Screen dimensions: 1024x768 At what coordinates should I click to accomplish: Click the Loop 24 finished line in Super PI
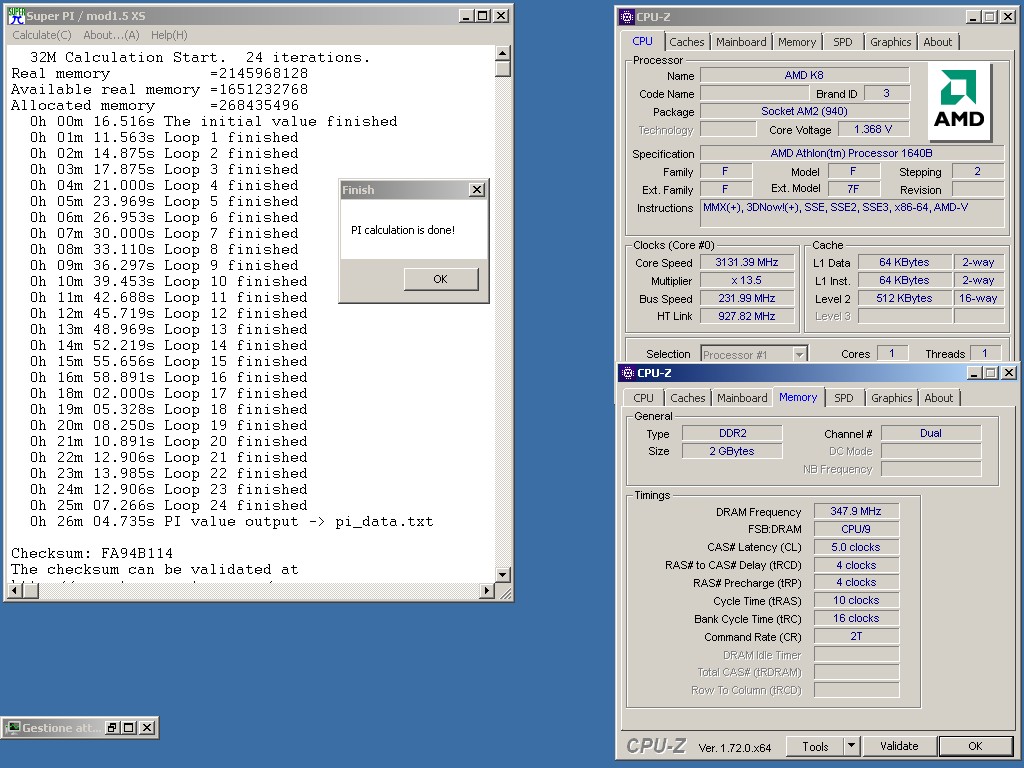click(168, 505)
